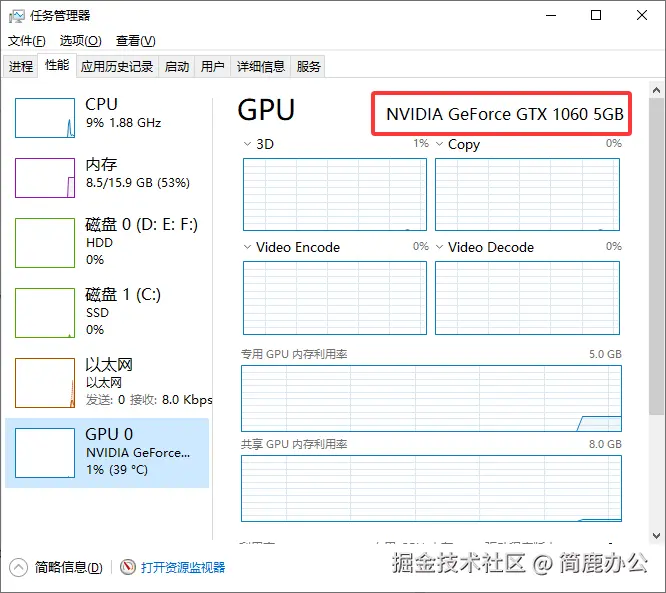The image size is (666, 593).
Task: Click the 磁盘 0 (D: E: F:) label
Action: coord(141,224)
